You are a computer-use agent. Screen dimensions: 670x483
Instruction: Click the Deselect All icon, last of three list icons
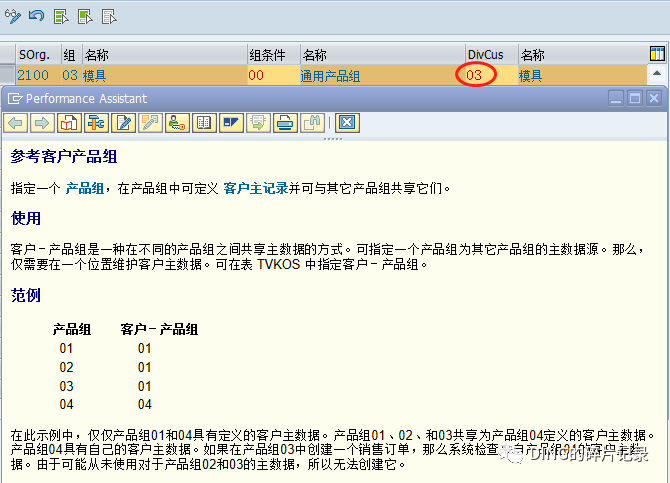(x=109, y=17)
